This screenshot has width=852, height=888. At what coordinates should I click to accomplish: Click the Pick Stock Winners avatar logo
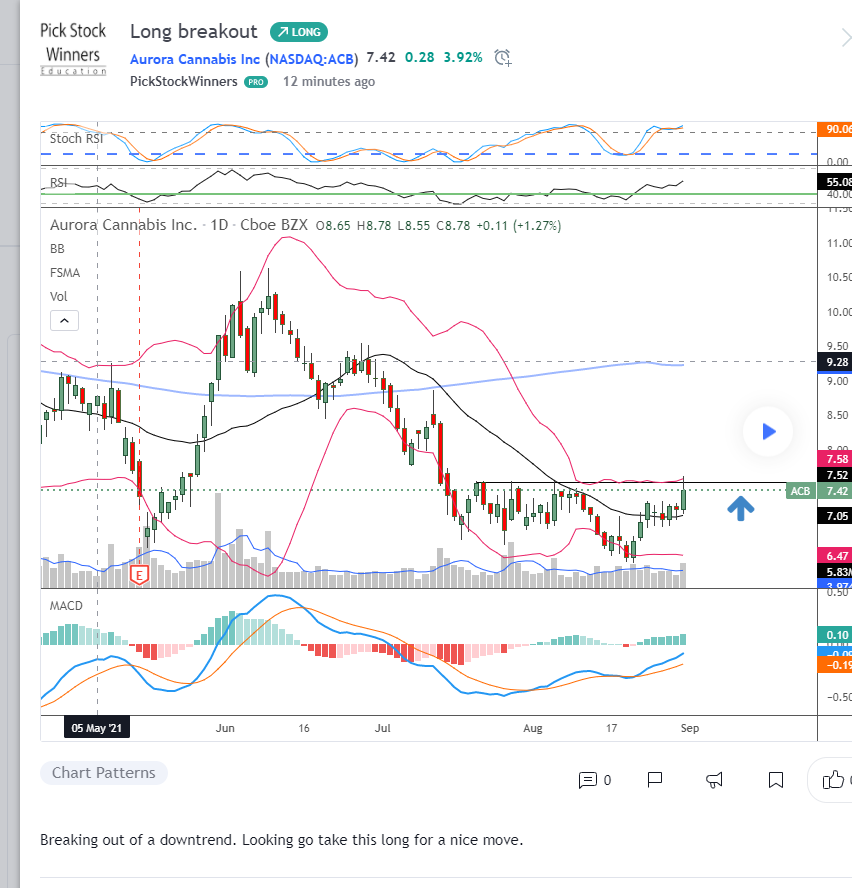[73, 49]
